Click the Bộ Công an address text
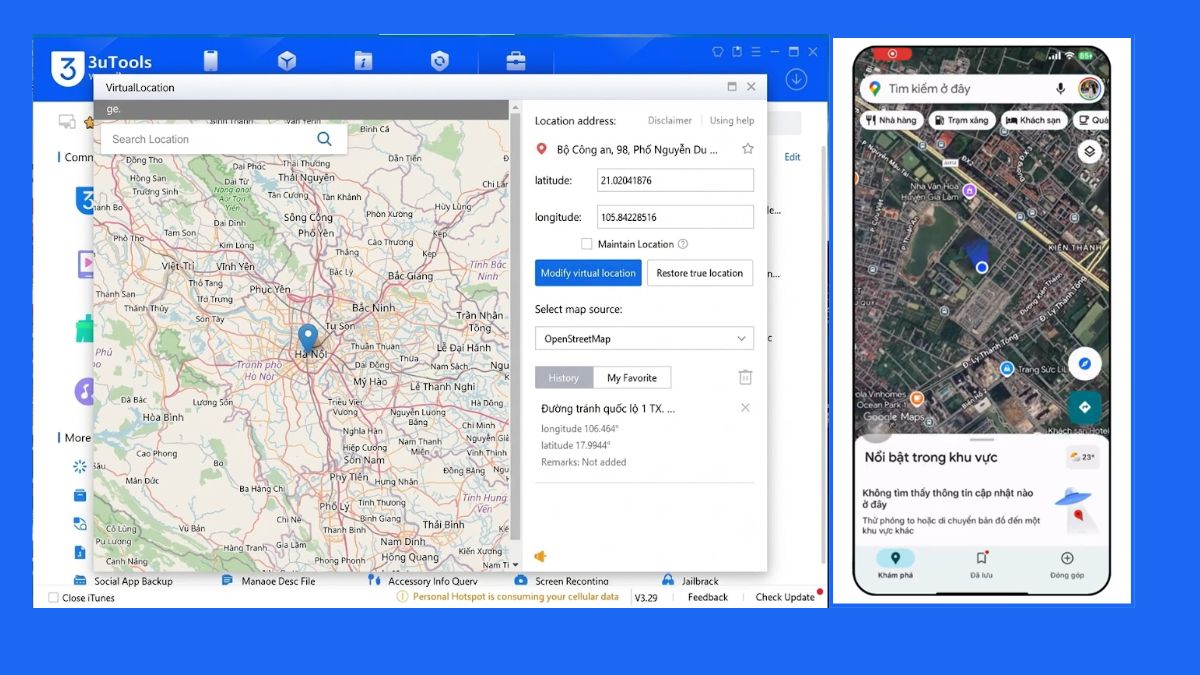This screenshot has height=675, width=1200. 637,150
